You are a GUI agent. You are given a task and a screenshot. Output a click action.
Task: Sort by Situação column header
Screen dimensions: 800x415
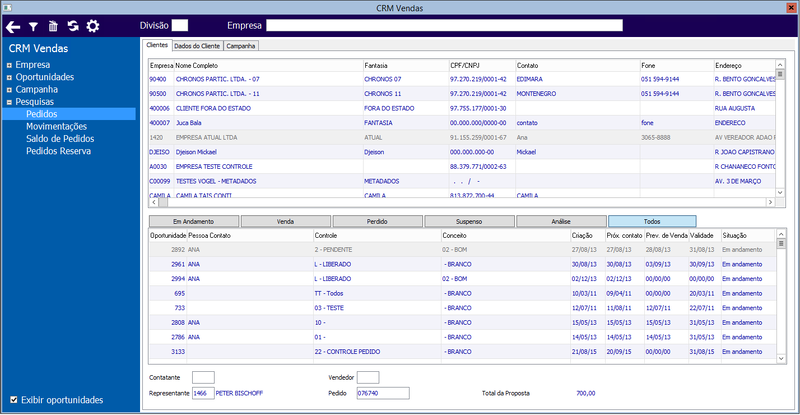[735, 235]
